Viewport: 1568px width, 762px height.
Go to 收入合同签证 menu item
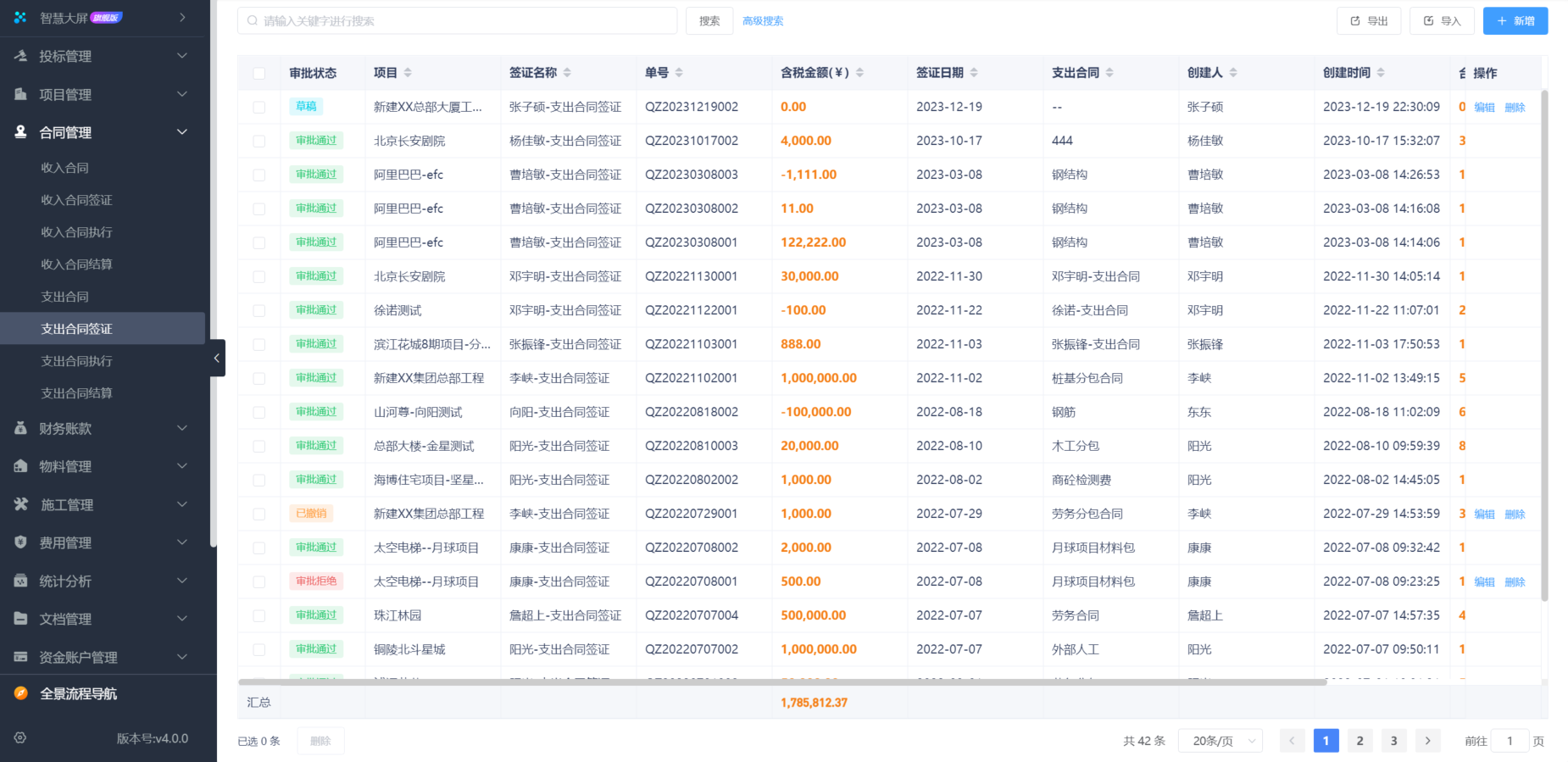pos(77,200)
